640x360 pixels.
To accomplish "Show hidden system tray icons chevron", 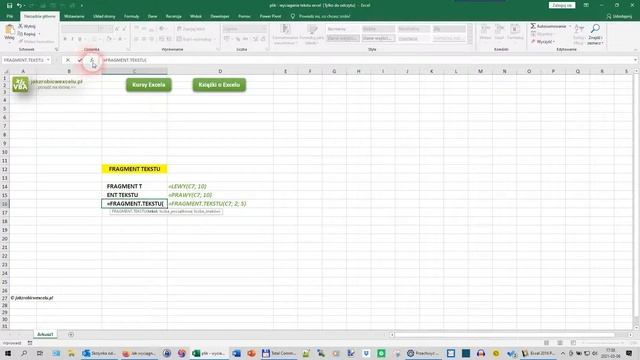I will (563, 353).
